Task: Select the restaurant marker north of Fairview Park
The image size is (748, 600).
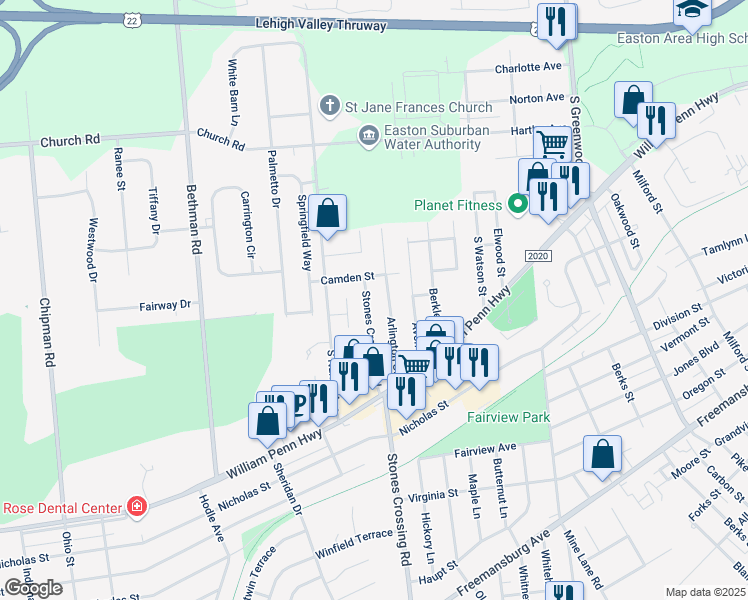Action: [x=479, y=365]
